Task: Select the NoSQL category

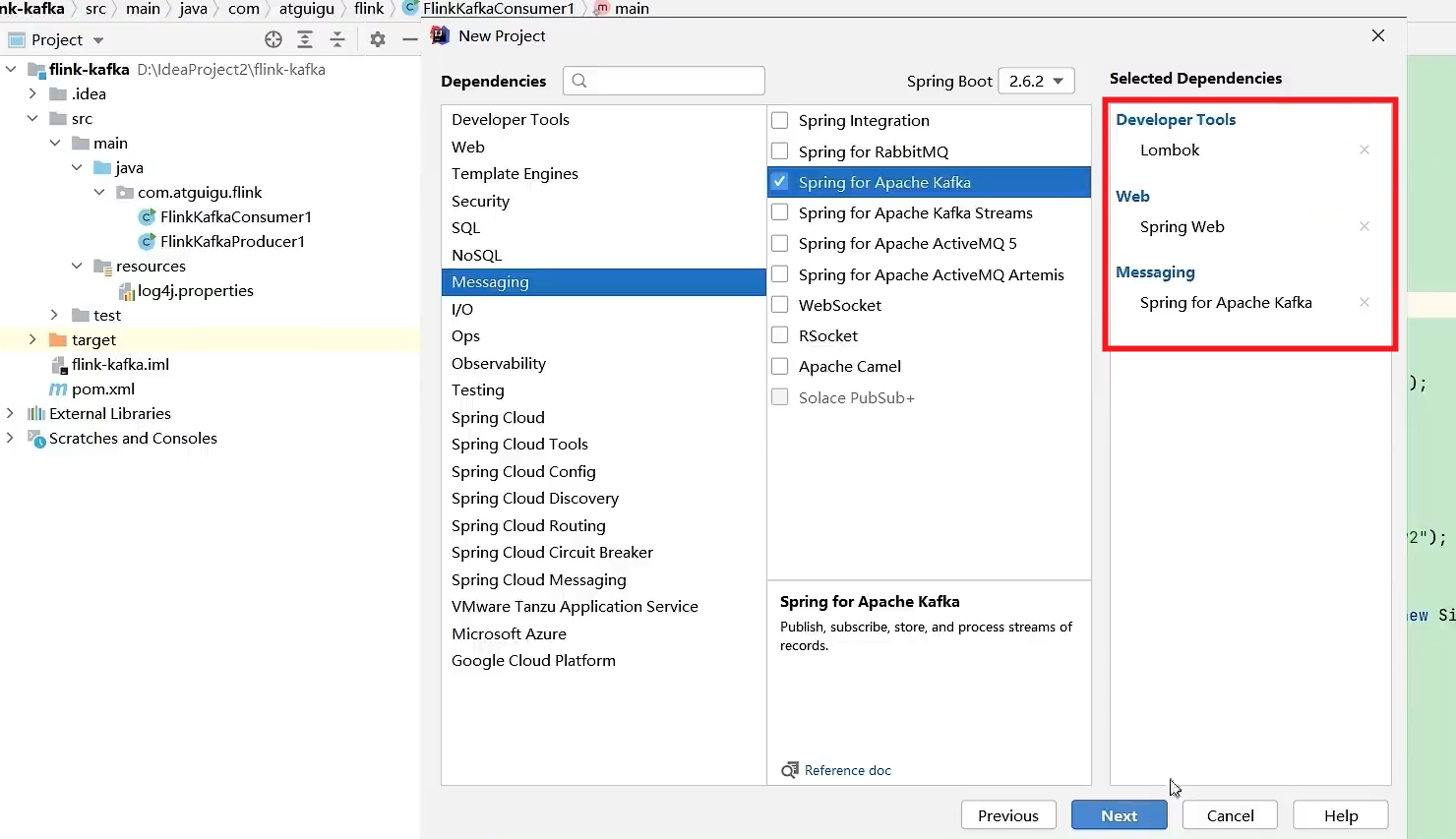Action: [x=603, y=255]
